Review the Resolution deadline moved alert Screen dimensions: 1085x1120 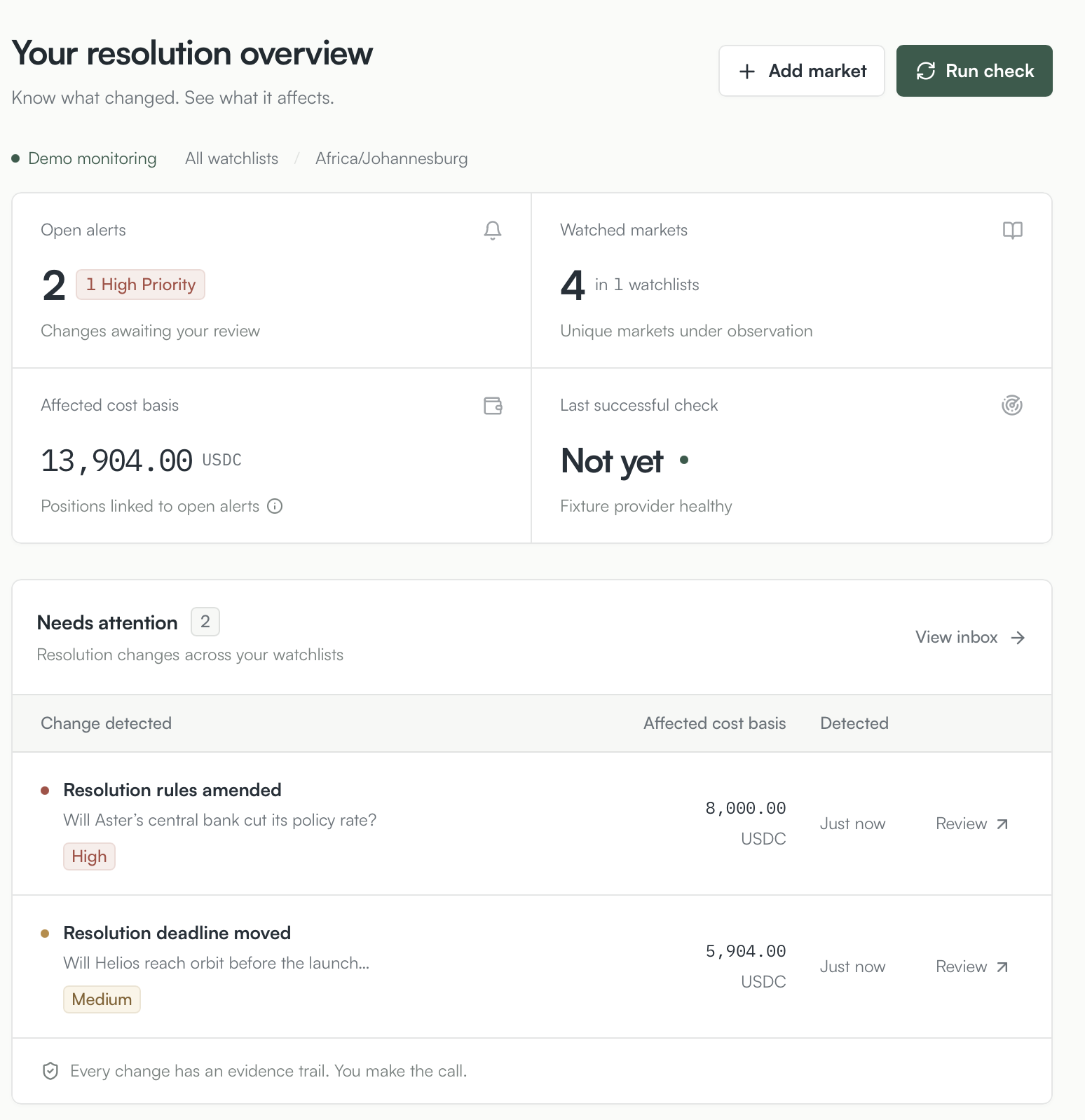coord(972,967)
